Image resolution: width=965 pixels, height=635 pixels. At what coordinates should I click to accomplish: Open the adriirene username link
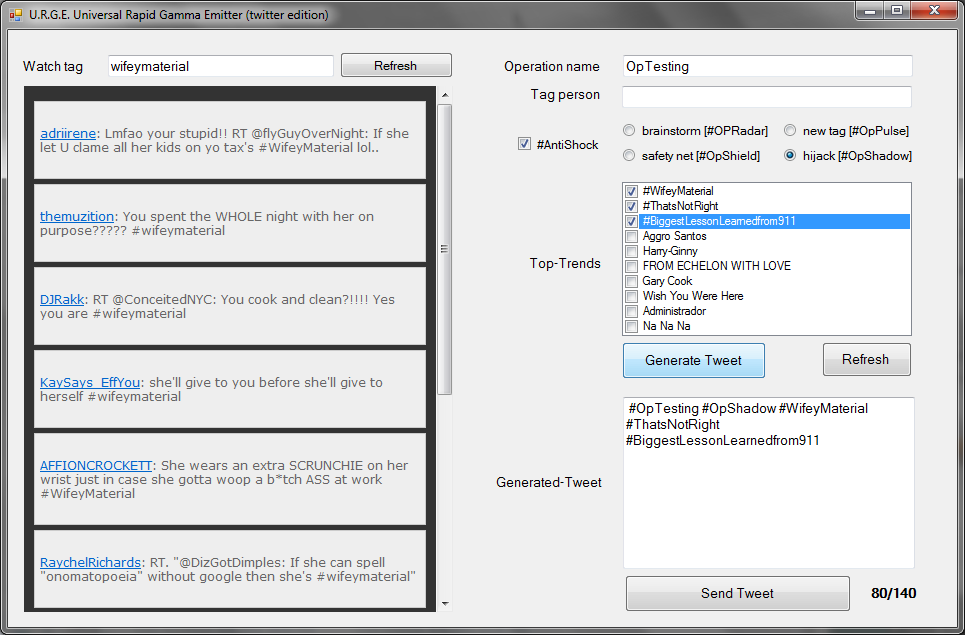click(x=68, y=134)
